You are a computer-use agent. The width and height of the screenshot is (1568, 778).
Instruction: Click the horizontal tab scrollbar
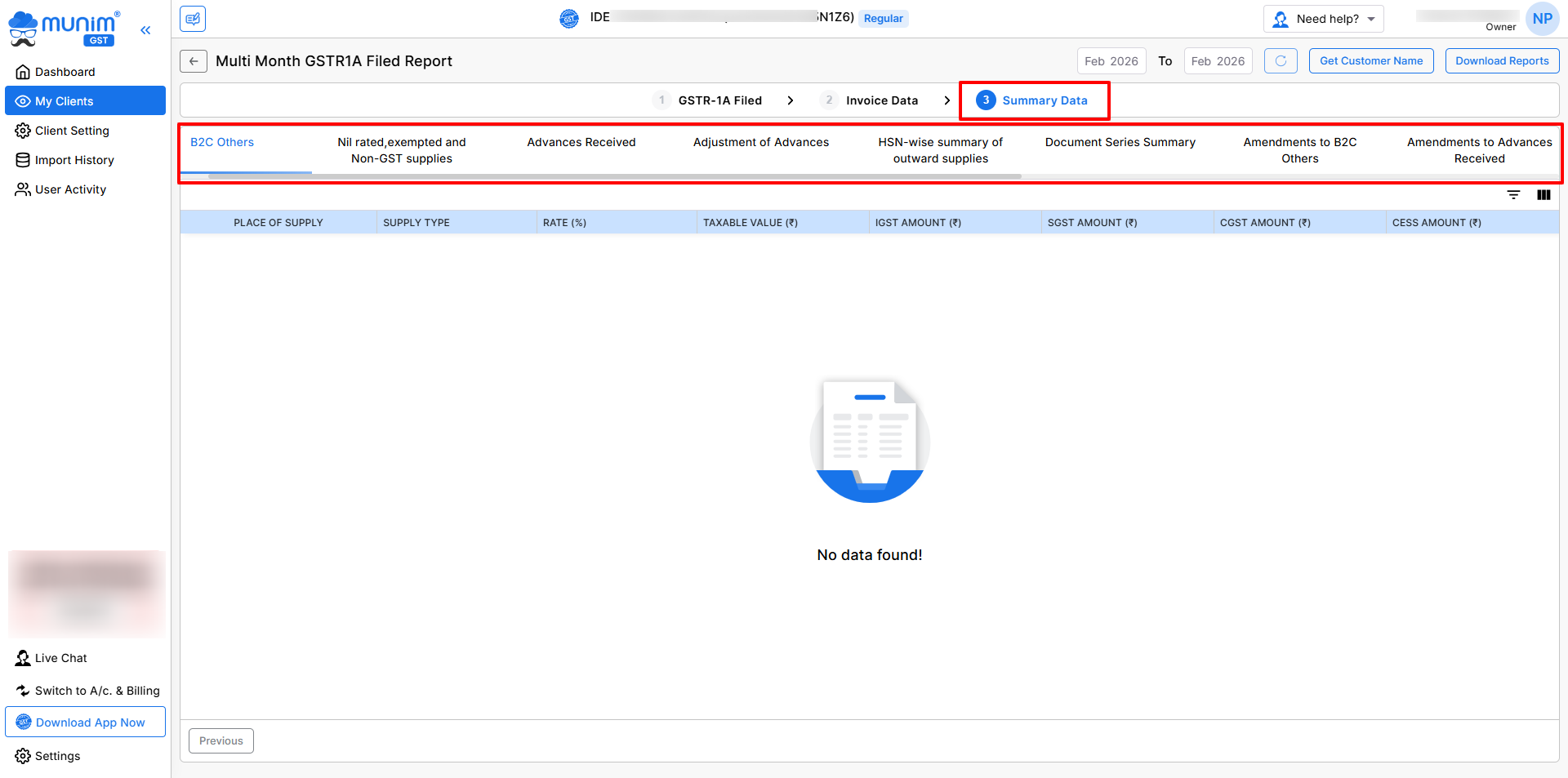(614, 176)
